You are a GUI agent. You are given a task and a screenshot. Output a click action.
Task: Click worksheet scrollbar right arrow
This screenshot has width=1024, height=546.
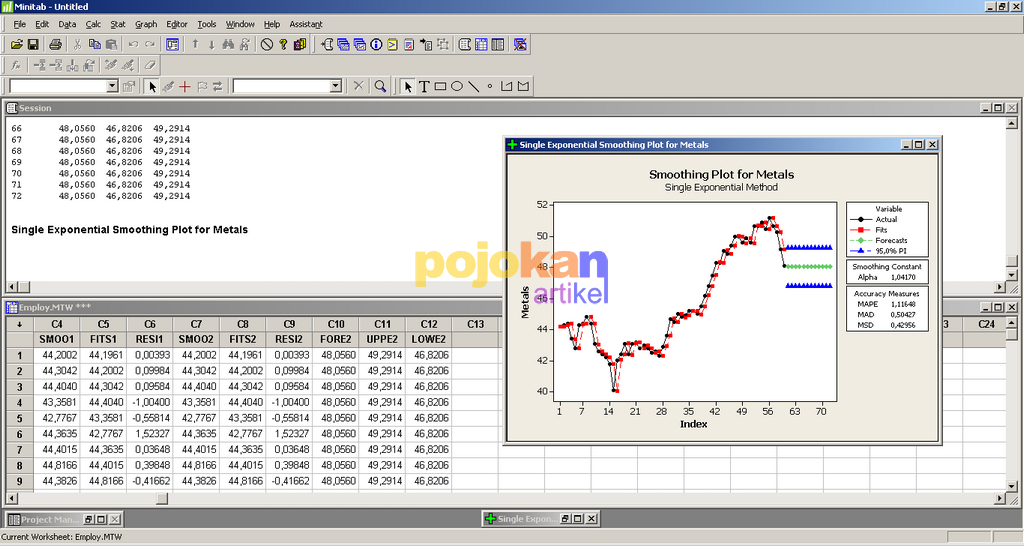(x=1000, y=499)
